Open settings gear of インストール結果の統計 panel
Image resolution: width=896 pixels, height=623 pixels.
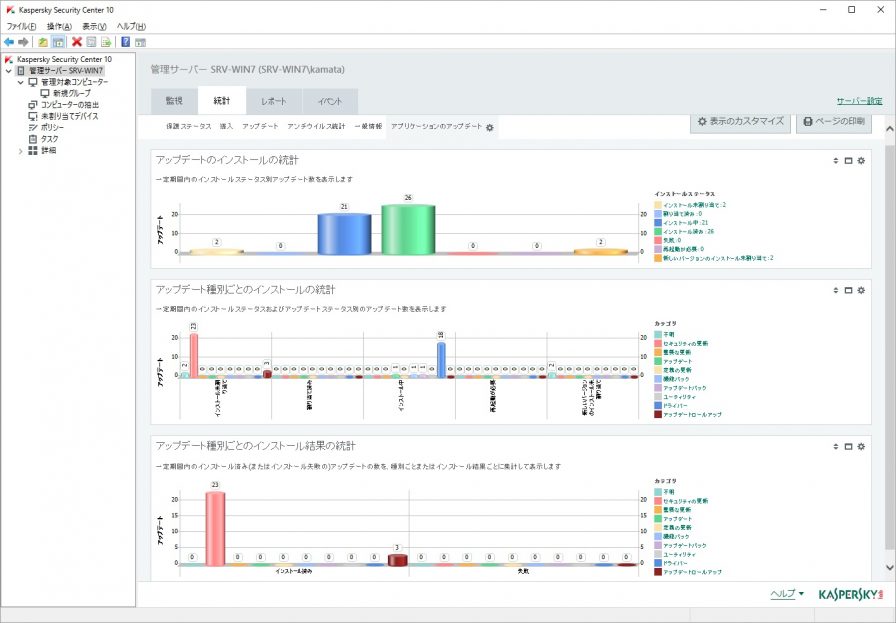(861, 446)
